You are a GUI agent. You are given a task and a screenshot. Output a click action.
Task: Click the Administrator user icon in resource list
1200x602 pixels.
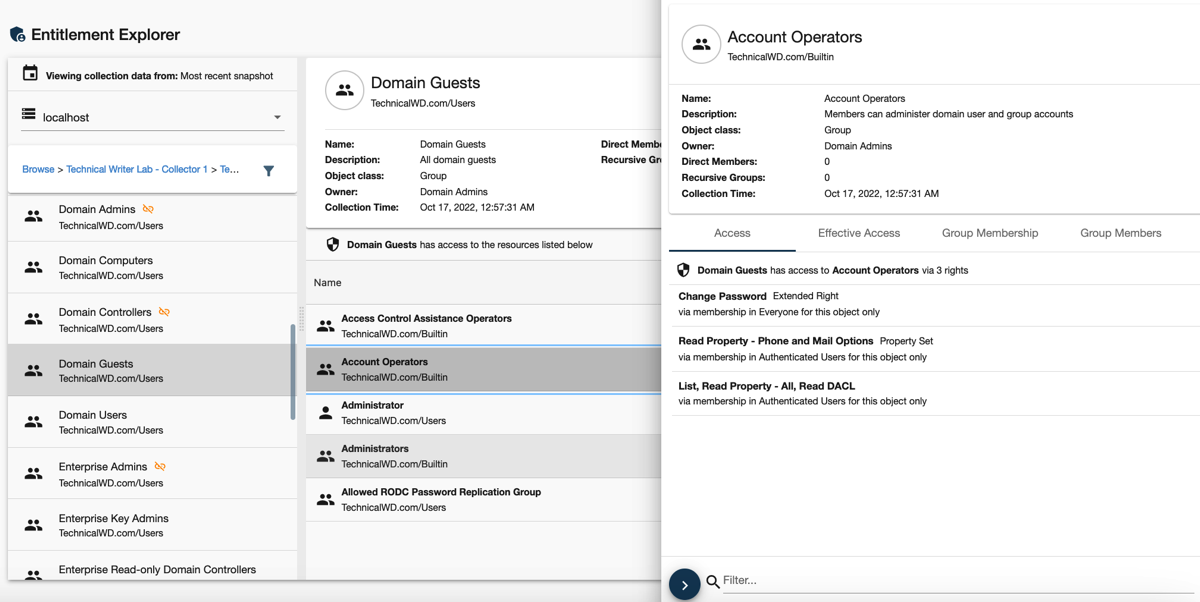coord(325,412)
